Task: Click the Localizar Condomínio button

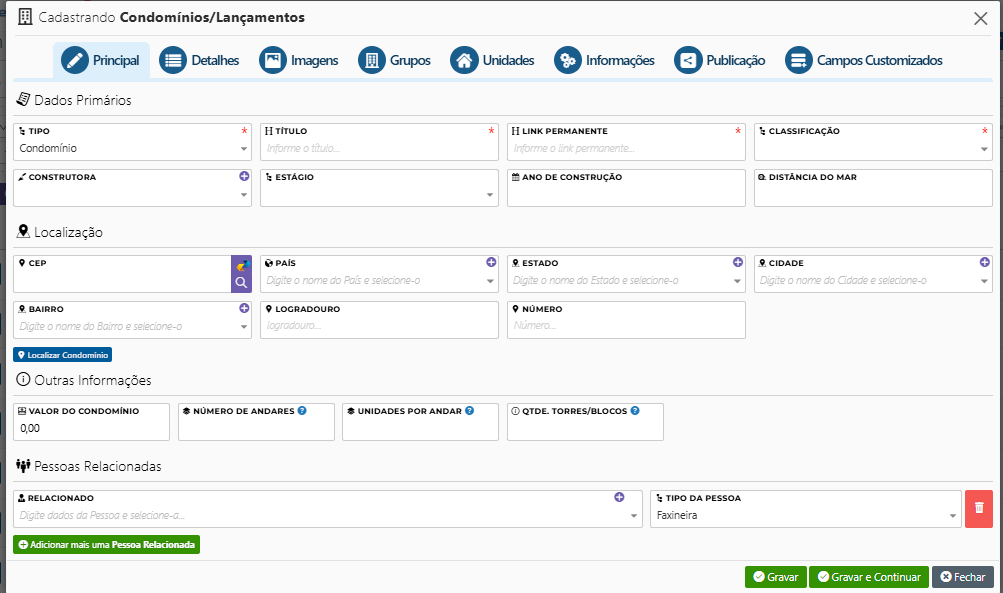Action: point(62,355)
